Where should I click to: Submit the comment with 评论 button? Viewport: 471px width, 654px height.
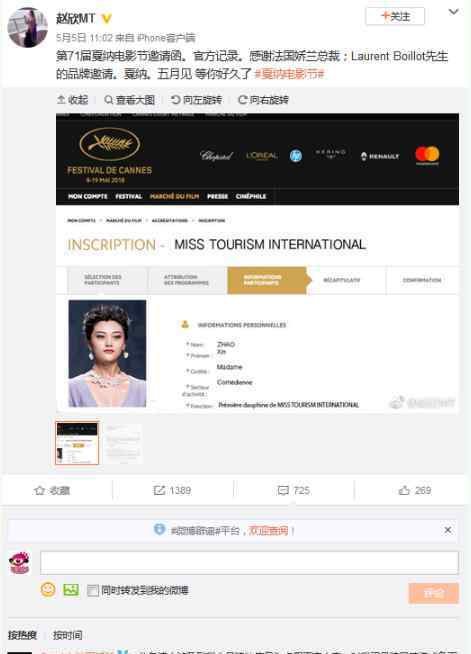[x=434, y=593]
